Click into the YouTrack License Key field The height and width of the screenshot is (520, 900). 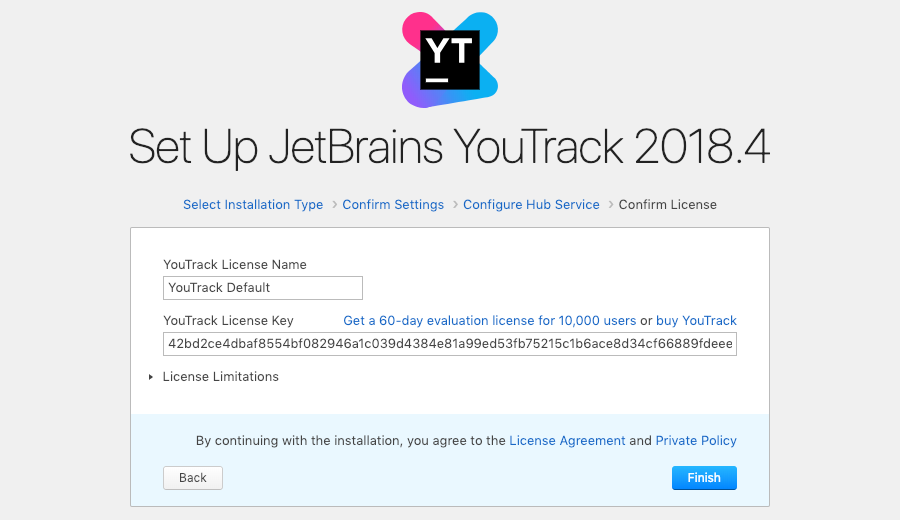coord(450,344)
